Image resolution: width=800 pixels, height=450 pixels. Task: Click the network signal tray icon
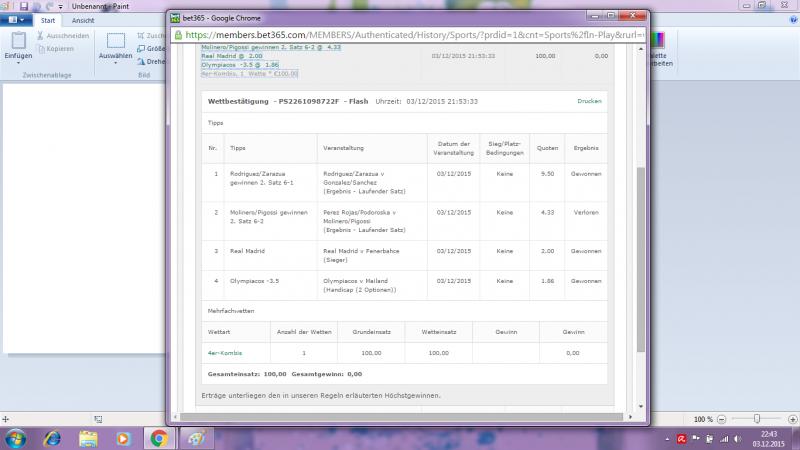[724, 439]
